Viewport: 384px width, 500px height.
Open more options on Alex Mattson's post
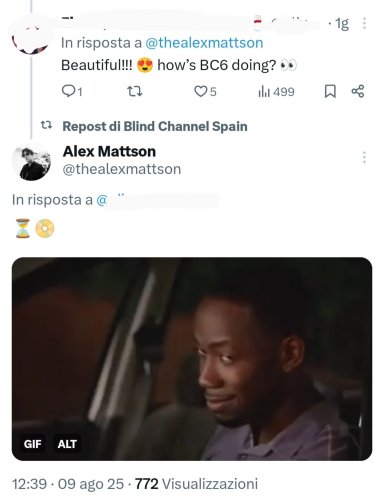[x=364, y=157]
